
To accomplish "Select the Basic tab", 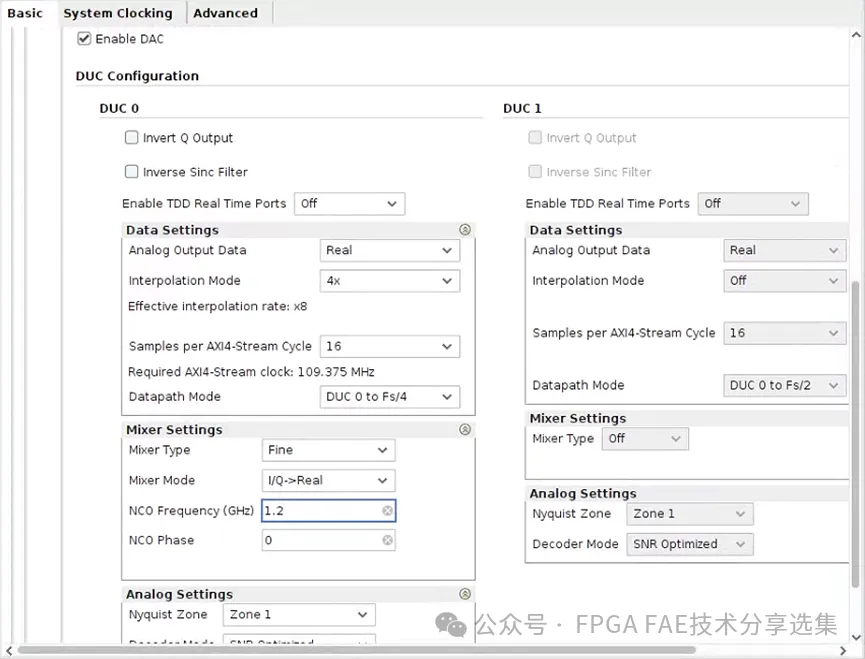I will 25,13.
